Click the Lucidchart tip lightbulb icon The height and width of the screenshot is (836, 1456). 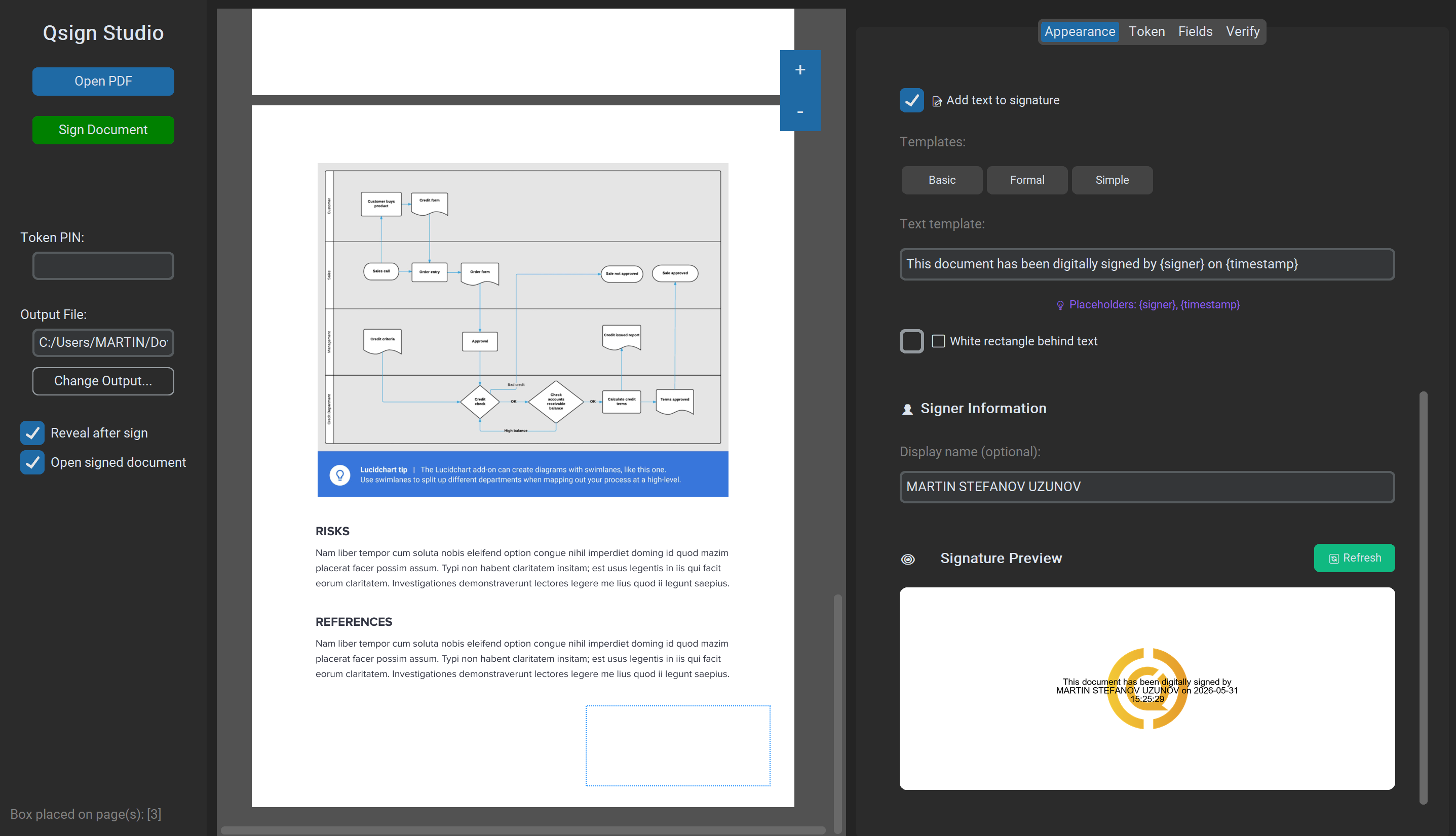click(340, 475)
